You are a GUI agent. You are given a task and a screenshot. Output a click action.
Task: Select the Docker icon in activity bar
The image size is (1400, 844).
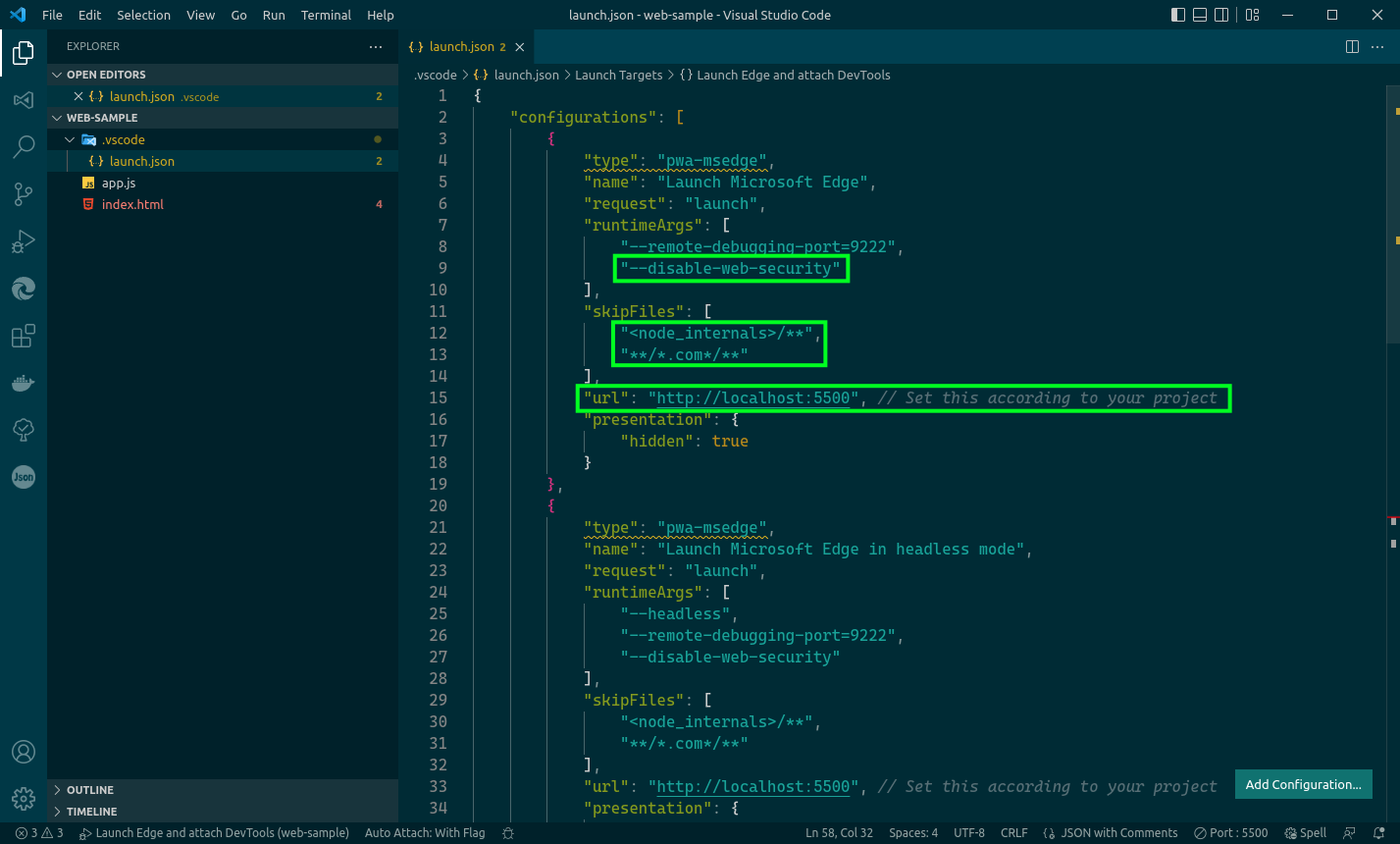coord(23,382)
